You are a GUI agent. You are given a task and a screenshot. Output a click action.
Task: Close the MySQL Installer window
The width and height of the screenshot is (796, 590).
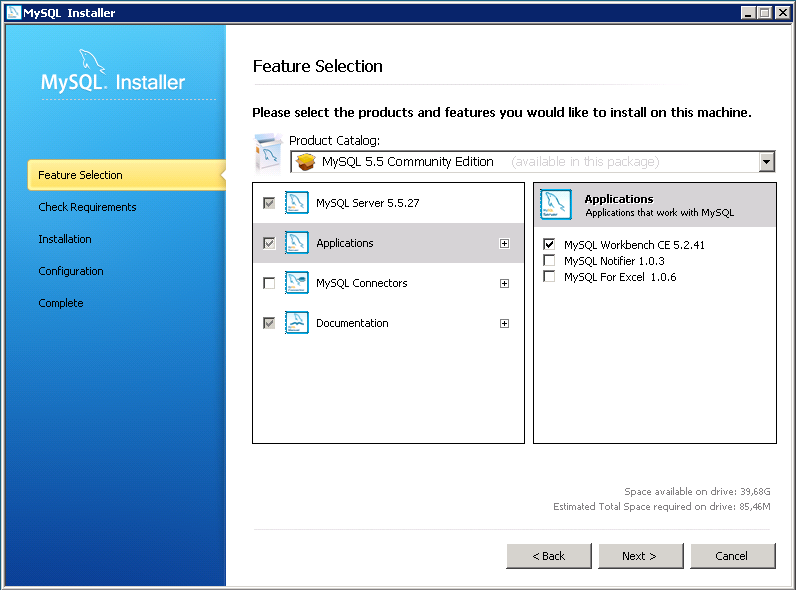(x=783, y=13)
